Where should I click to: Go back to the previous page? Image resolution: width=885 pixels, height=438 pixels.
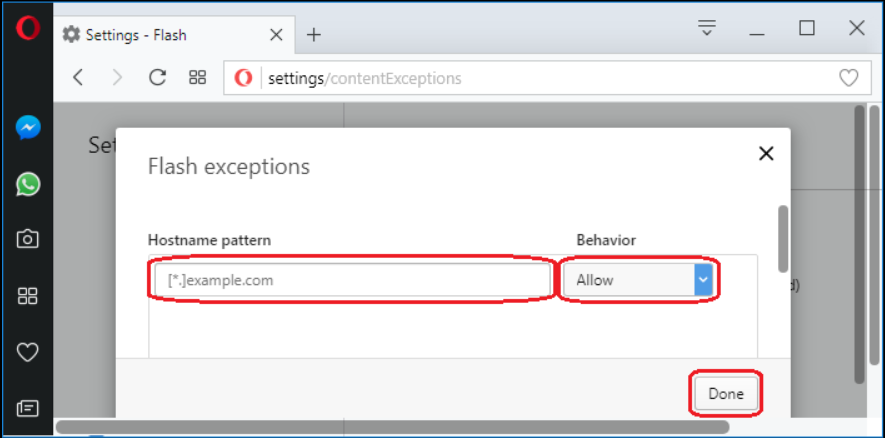(x=79, y=77)
